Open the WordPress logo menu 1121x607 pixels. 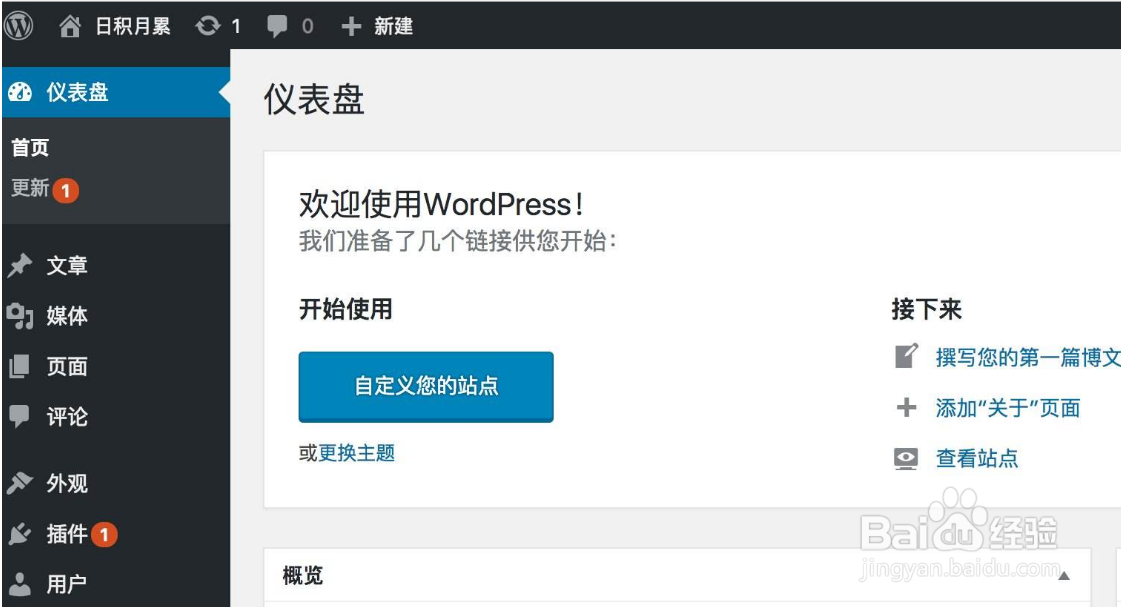click(19, 26)
